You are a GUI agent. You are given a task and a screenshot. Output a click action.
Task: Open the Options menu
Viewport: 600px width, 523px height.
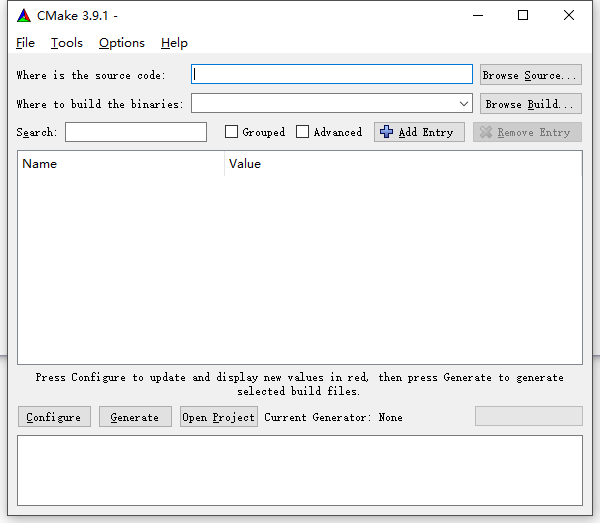point(122,43)
